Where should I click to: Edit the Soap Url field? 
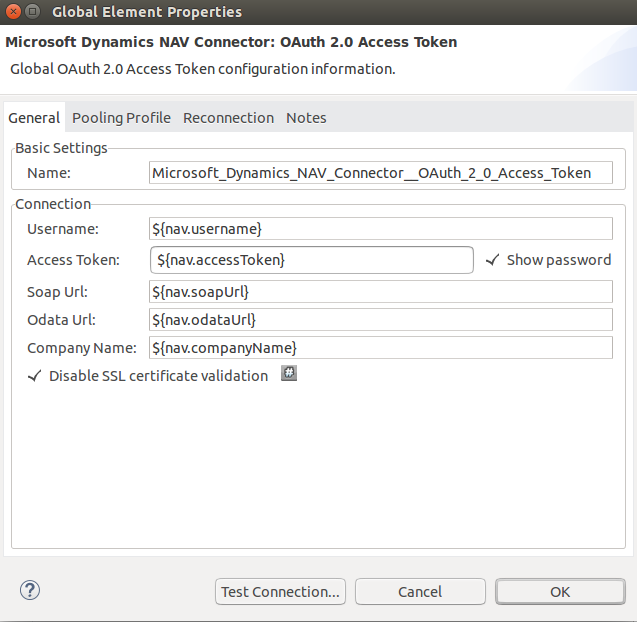click(x=381, y=292)
